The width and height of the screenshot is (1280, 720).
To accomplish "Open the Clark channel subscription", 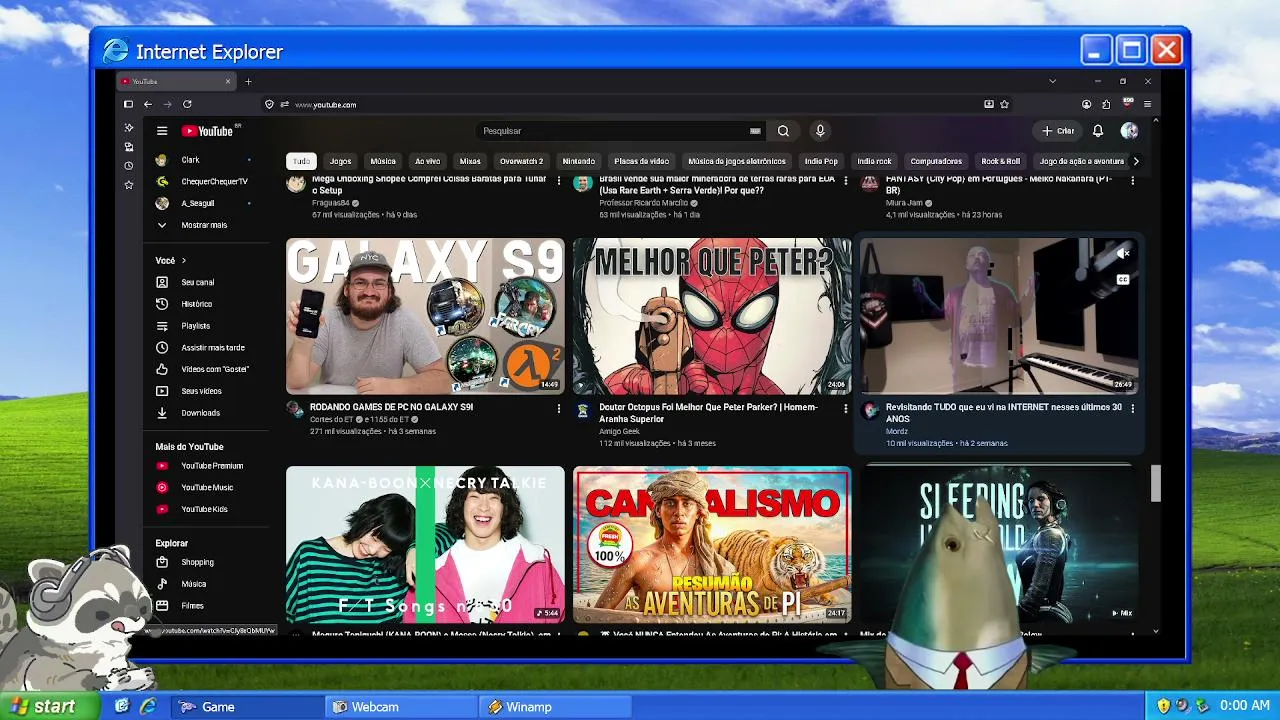I will (x=190, y=160).
